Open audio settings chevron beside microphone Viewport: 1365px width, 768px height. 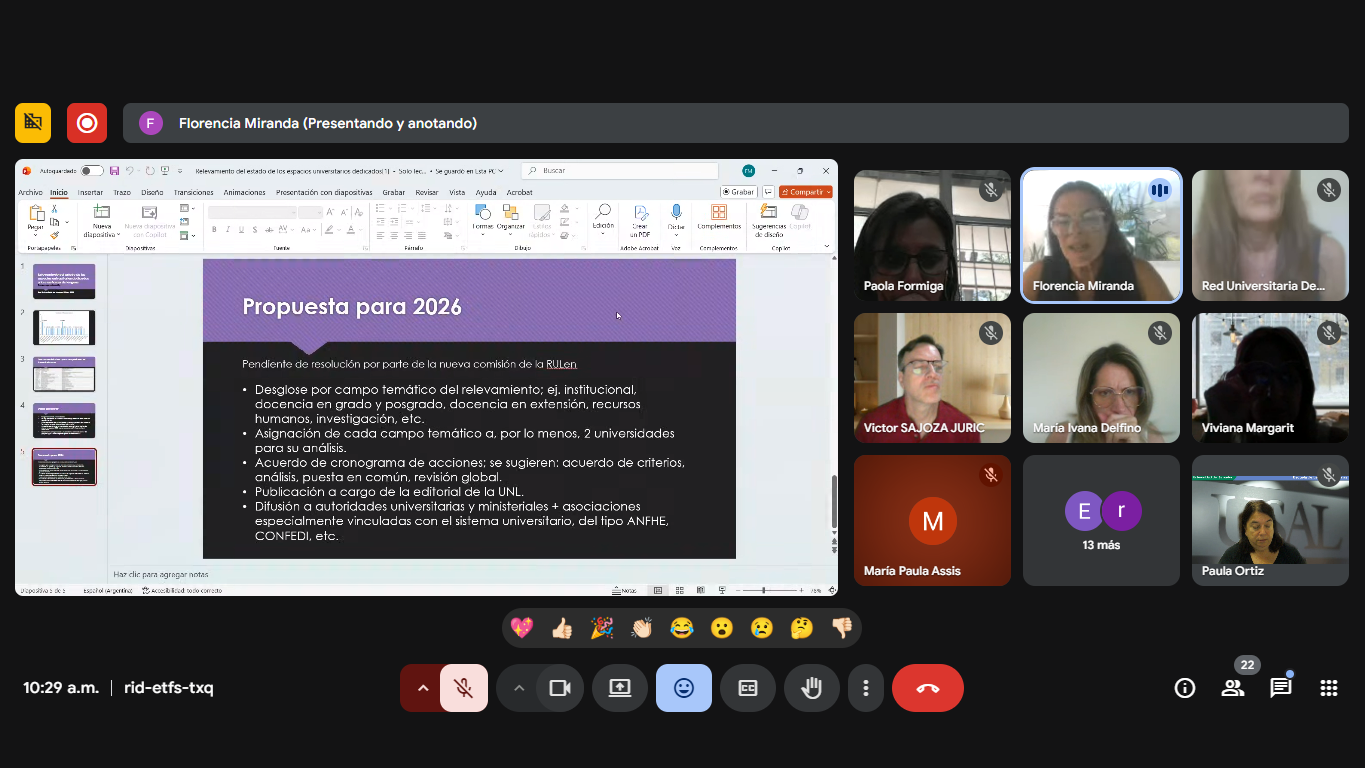[x=422, y=688]
